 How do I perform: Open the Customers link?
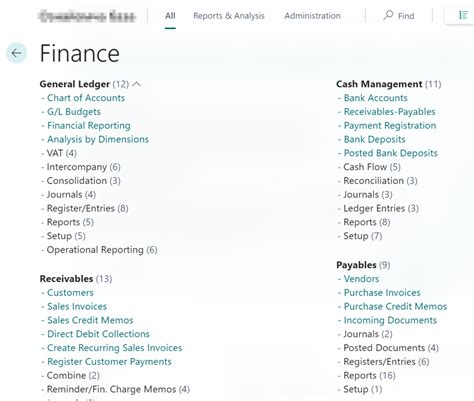coord(70,293)
